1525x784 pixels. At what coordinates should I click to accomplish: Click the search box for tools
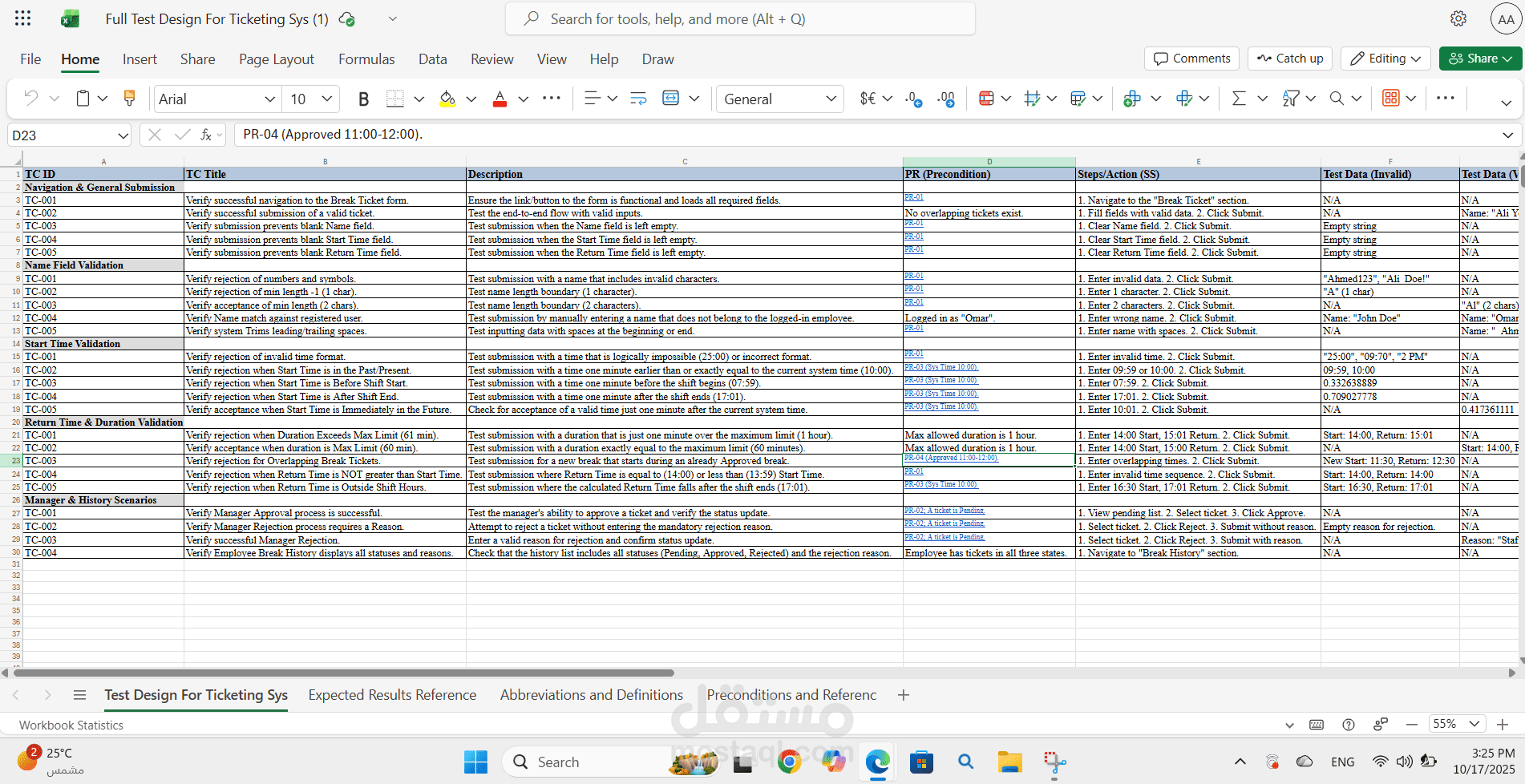[740, 18]
